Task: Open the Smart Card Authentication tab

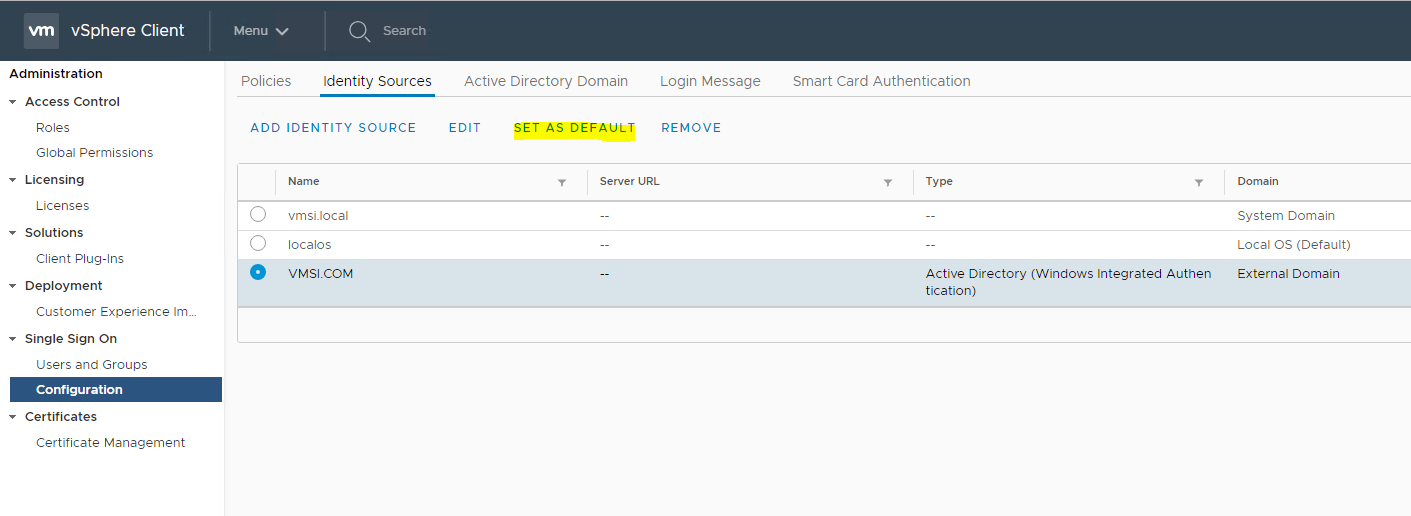Action: tap(881, 81)
